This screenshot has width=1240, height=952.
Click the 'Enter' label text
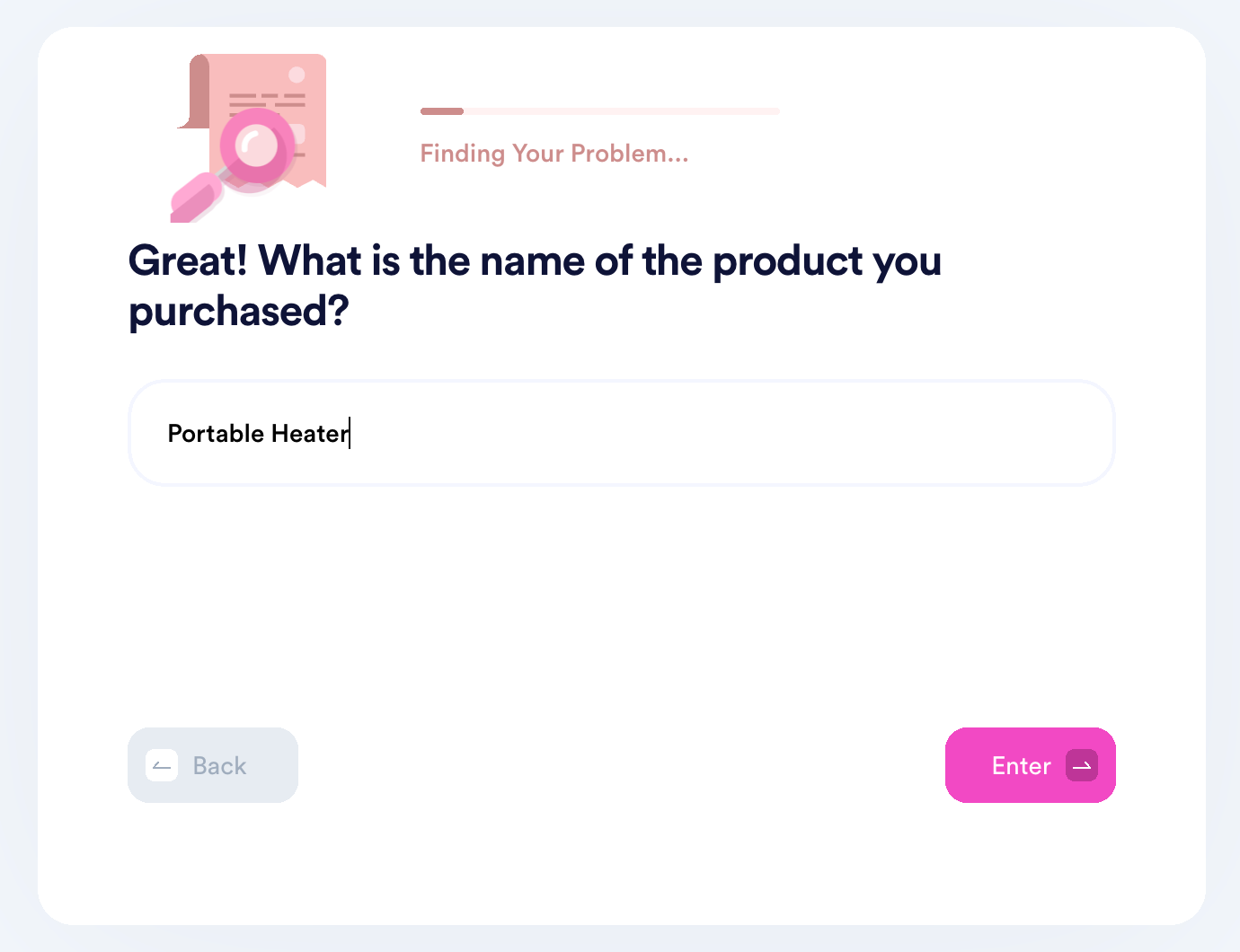pos(1021,766)
